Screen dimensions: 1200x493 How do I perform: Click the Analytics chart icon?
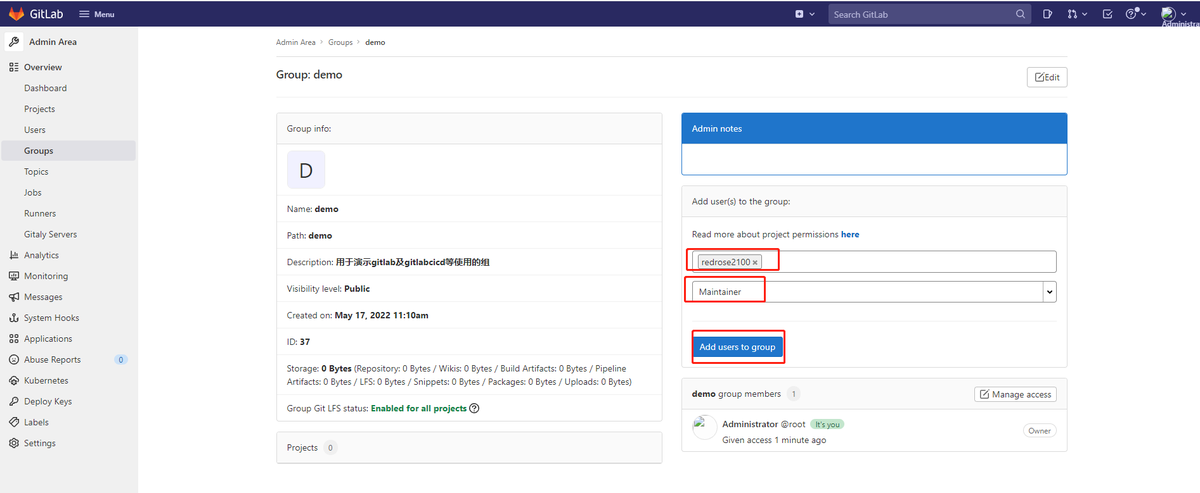click(x=14, y=255)
